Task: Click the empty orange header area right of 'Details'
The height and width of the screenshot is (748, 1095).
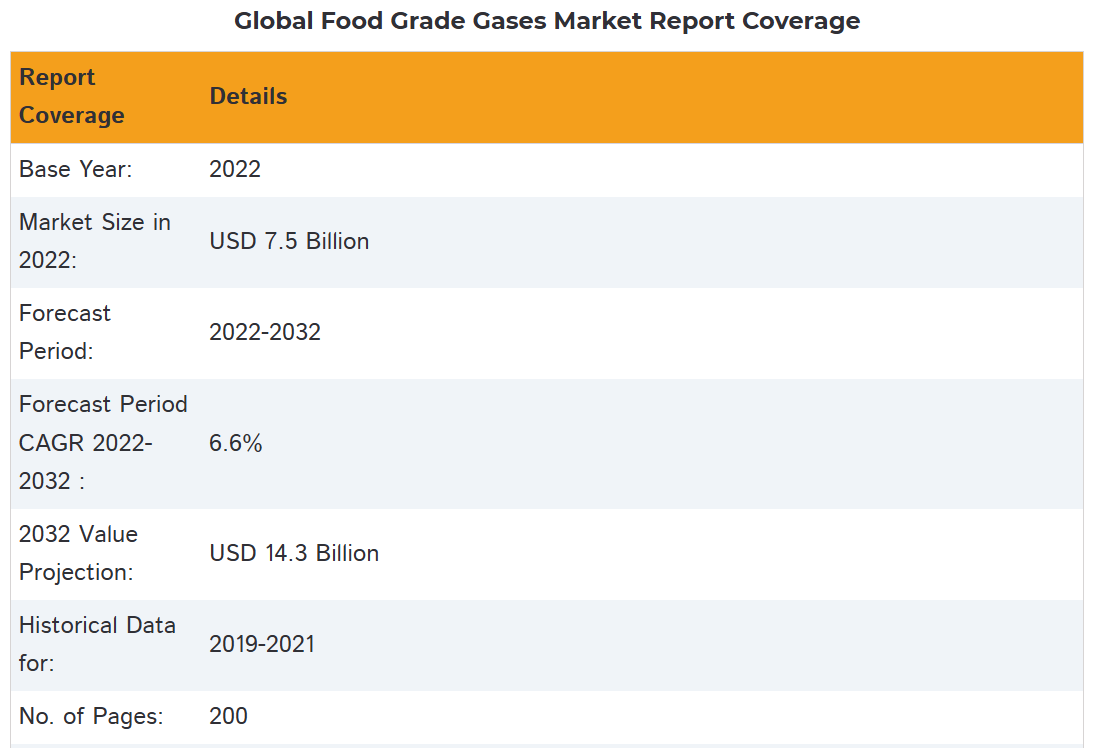Action: tap(680, 97)
